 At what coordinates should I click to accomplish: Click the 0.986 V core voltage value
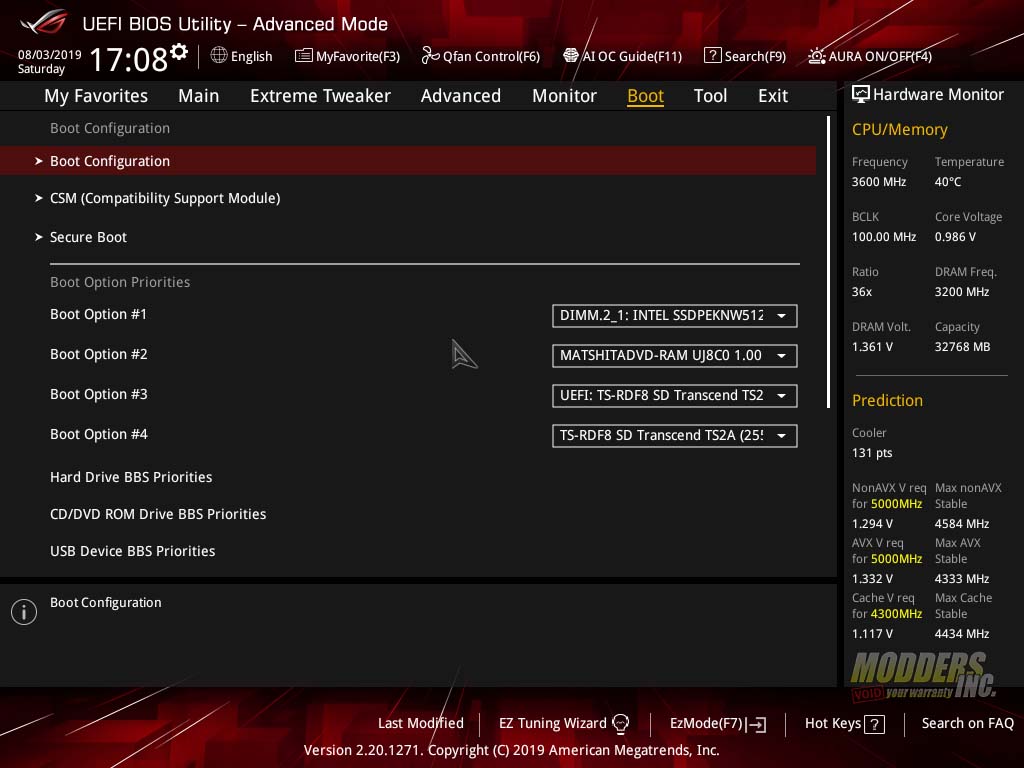(x=955, y=237)
